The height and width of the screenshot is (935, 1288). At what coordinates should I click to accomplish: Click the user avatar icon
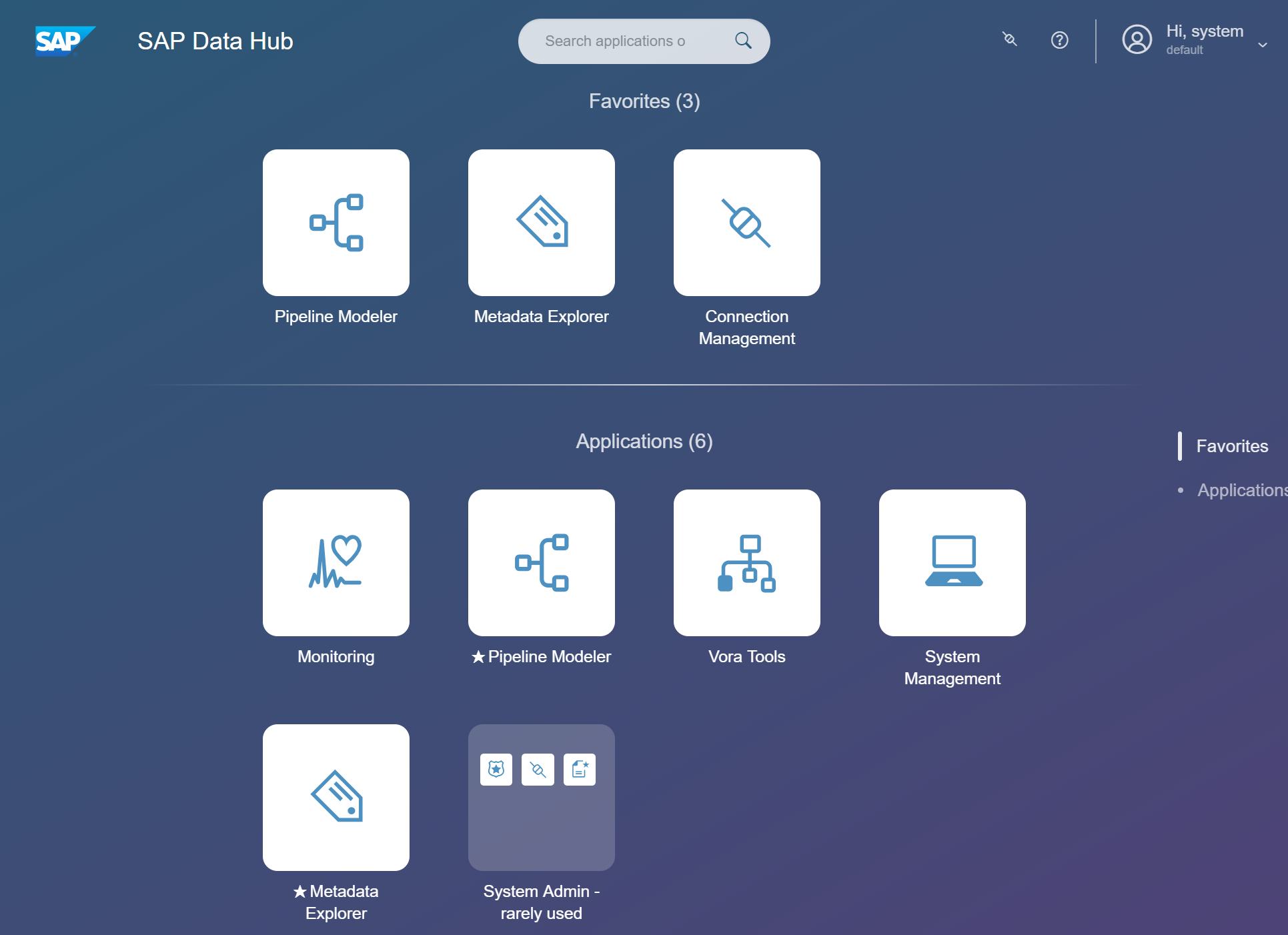pyautogui.click(x=1137, y=40)
